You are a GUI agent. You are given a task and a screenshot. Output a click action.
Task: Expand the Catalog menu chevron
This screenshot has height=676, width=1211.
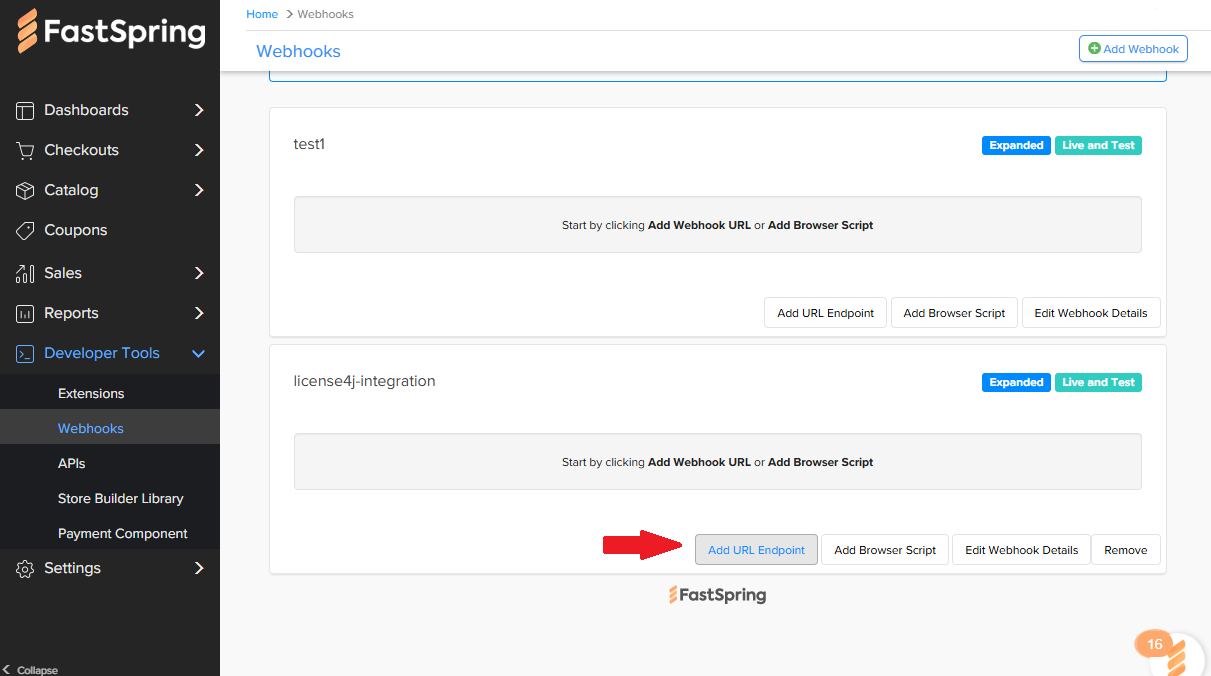[x=199, y=190]
